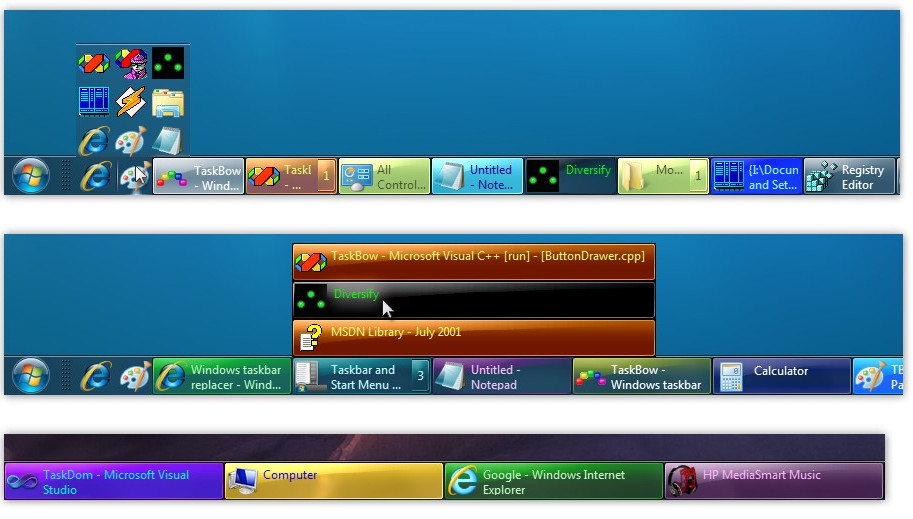Switch to Windows taskbar replacer - Wind... button

click(x=222, y=376)
